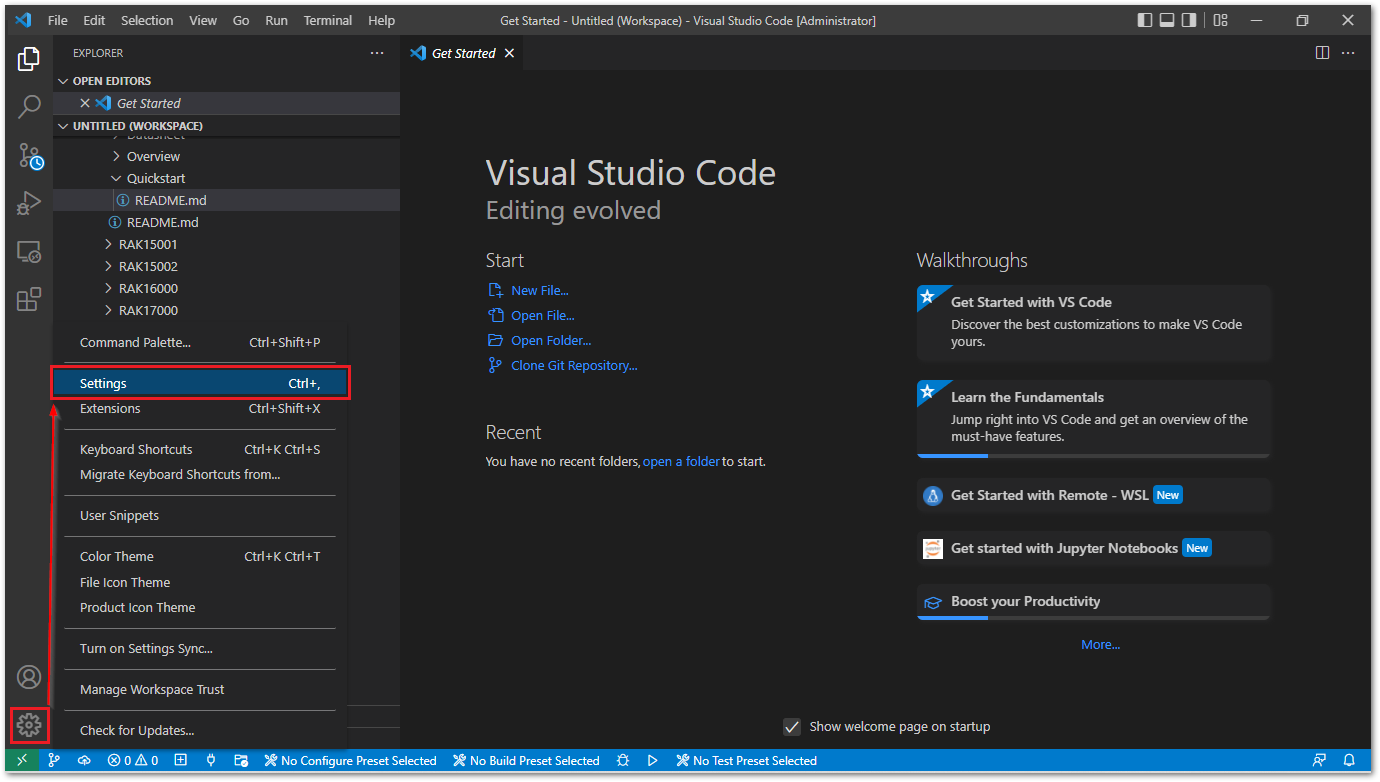Open the Extensions view icon in activity bar

pos(29,299)
